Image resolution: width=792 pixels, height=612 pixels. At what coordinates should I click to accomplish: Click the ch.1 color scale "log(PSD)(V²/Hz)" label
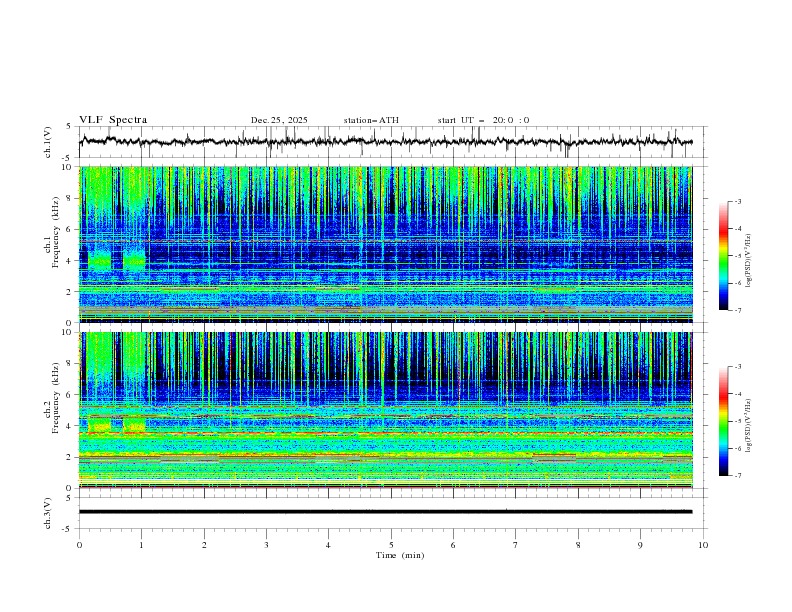click(748, 261)
